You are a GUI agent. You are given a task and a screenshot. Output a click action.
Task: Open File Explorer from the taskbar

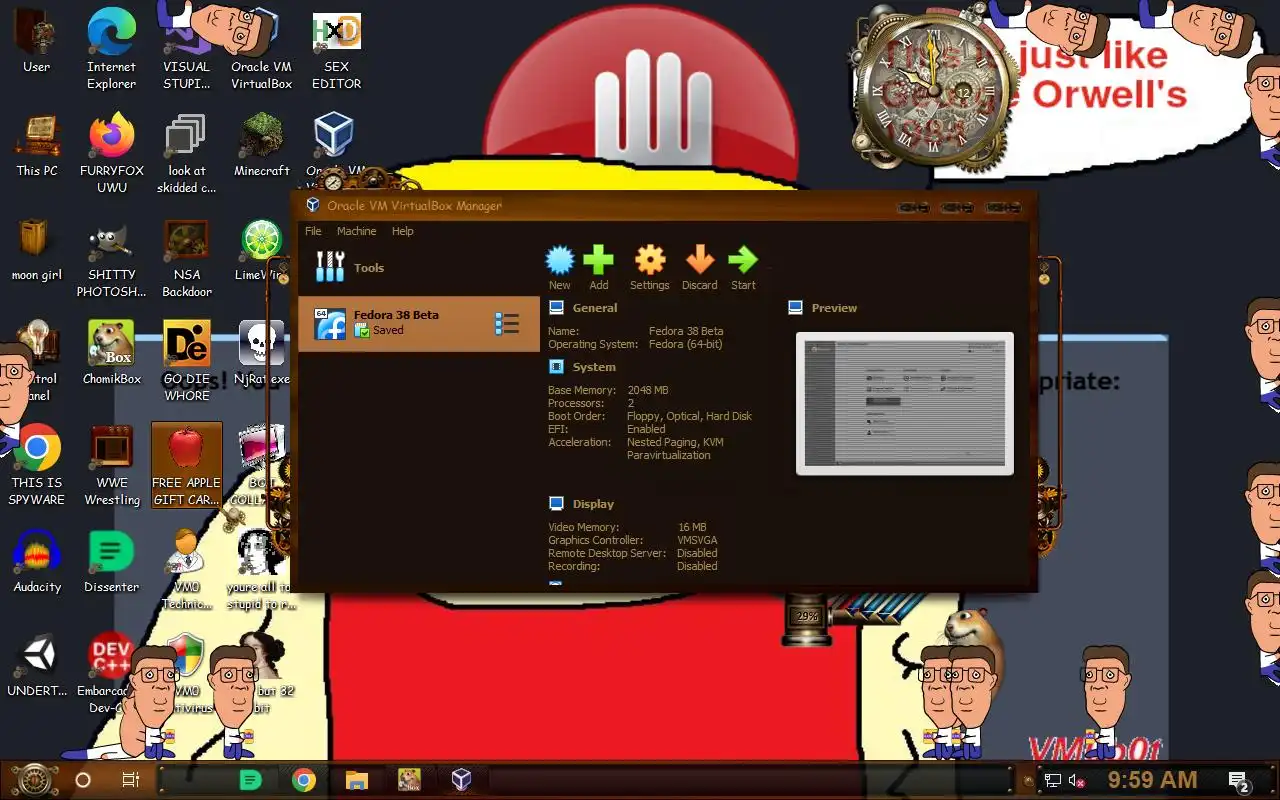(357, 780)
